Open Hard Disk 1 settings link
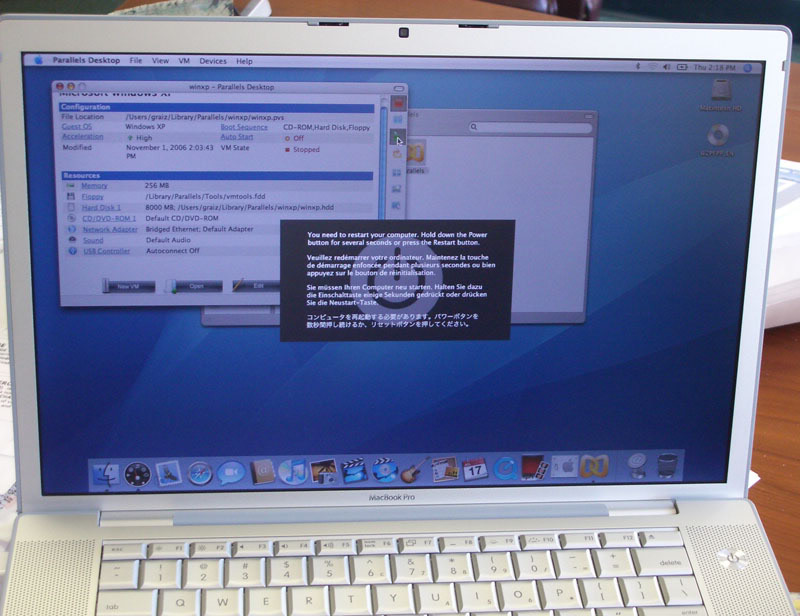 (x=101, y=207)
